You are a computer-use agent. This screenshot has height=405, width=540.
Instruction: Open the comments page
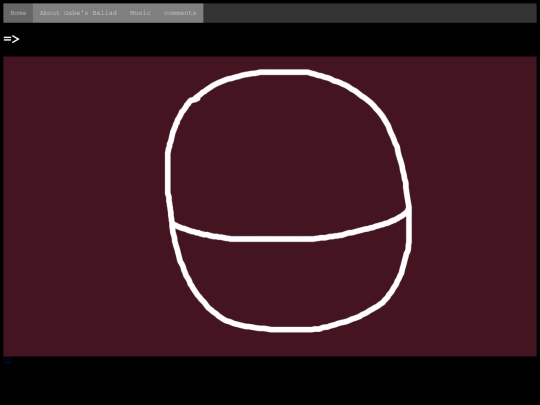[x=180, y=13]
